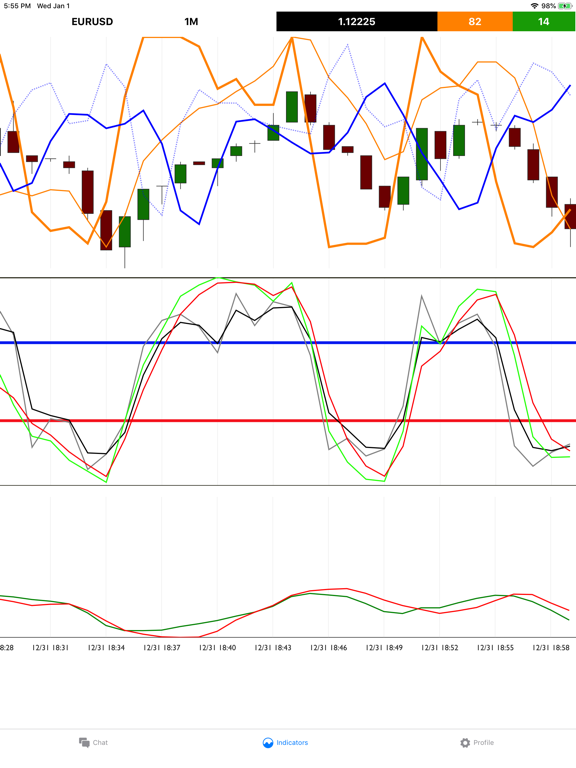Tap the blue overbought level line
The image size is (576, 768).
(288, 343)
